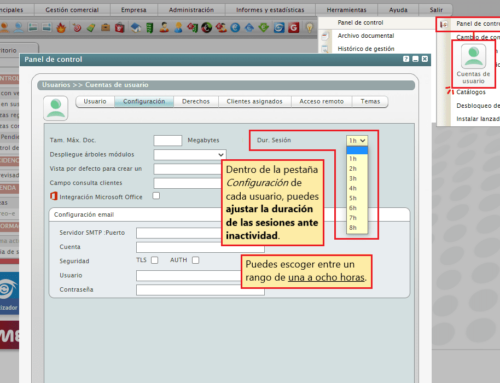Click the Histórico de gestión menu icon
This screenshot has height=383, width=500.
click(325, 49)
